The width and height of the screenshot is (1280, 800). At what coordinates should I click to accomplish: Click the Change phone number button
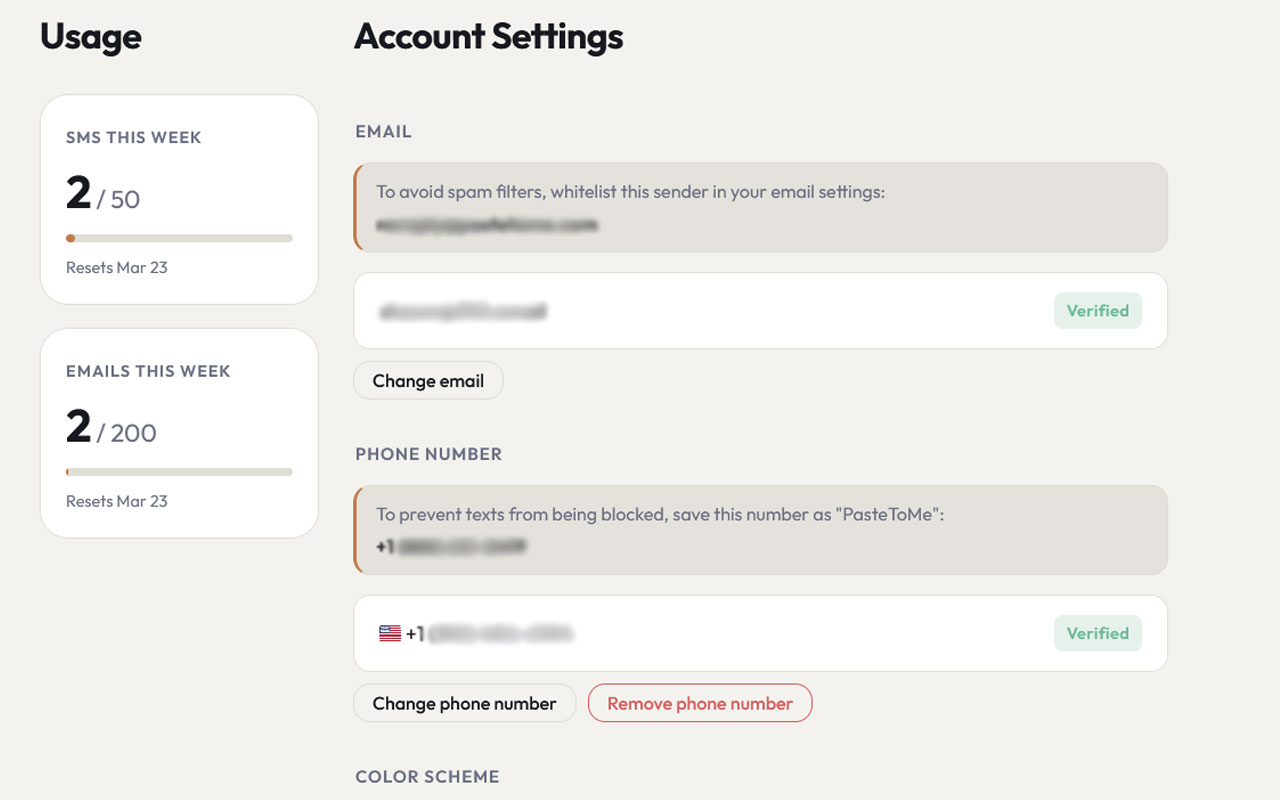tap(464, 703)
